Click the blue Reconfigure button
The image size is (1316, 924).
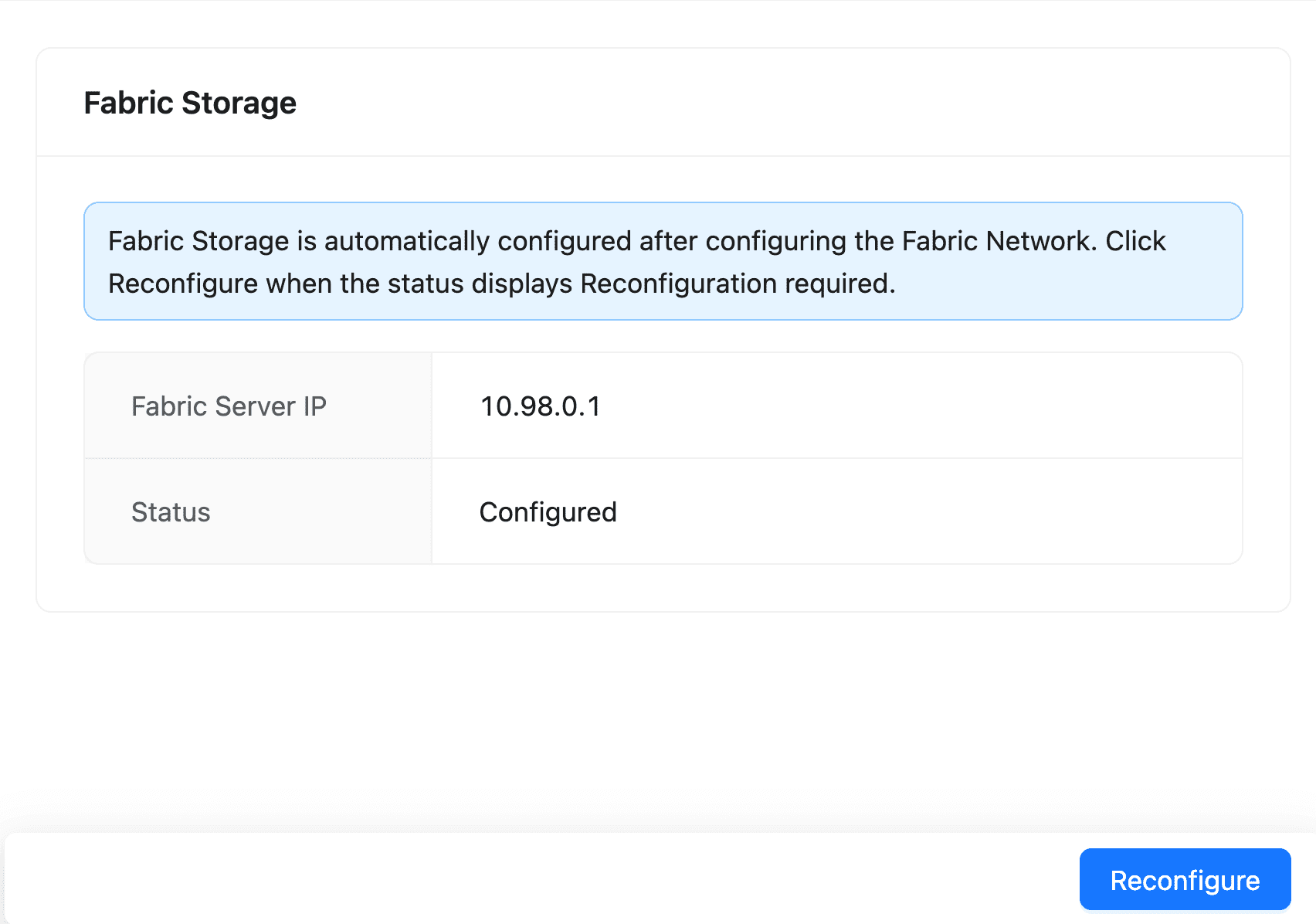[1185, 880]
